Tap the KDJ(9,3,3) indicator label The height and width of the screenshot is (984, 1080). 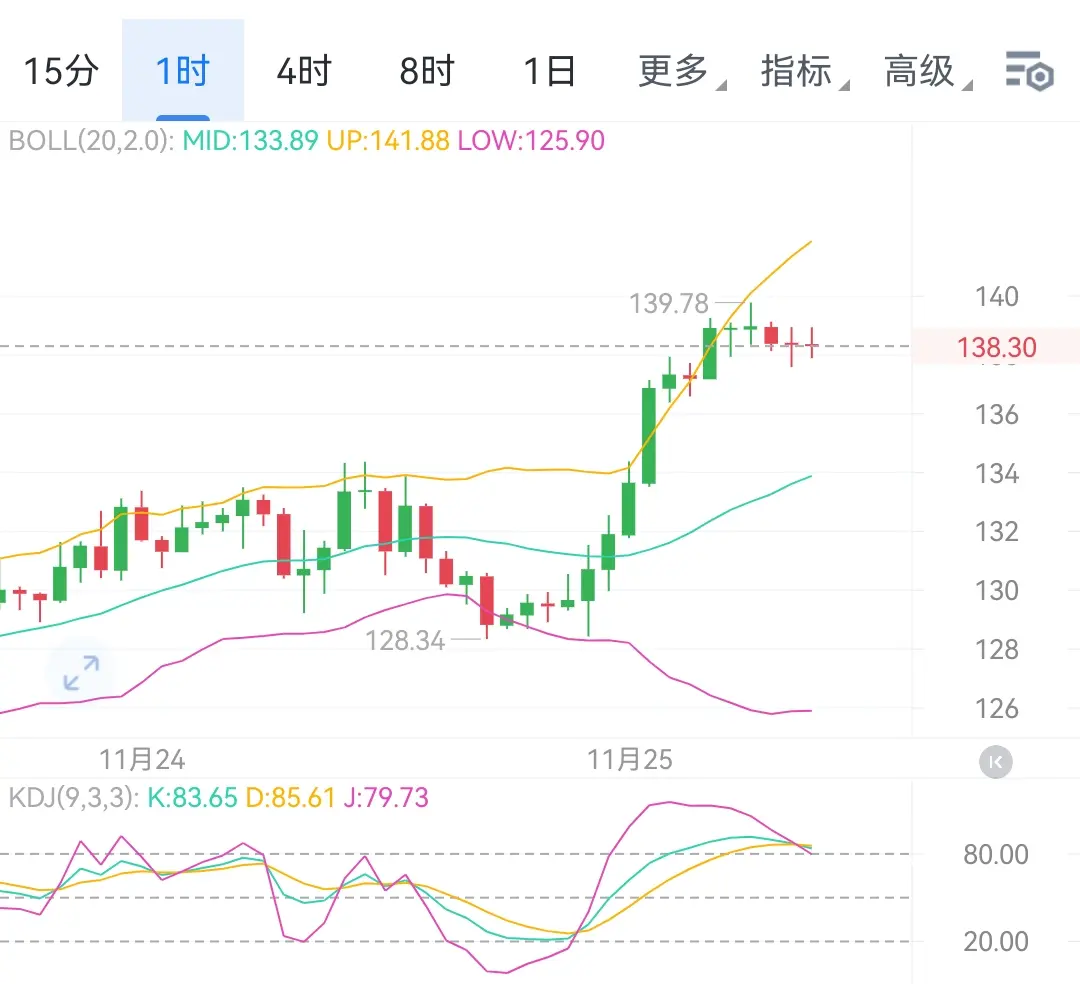(x=74, y=797)
